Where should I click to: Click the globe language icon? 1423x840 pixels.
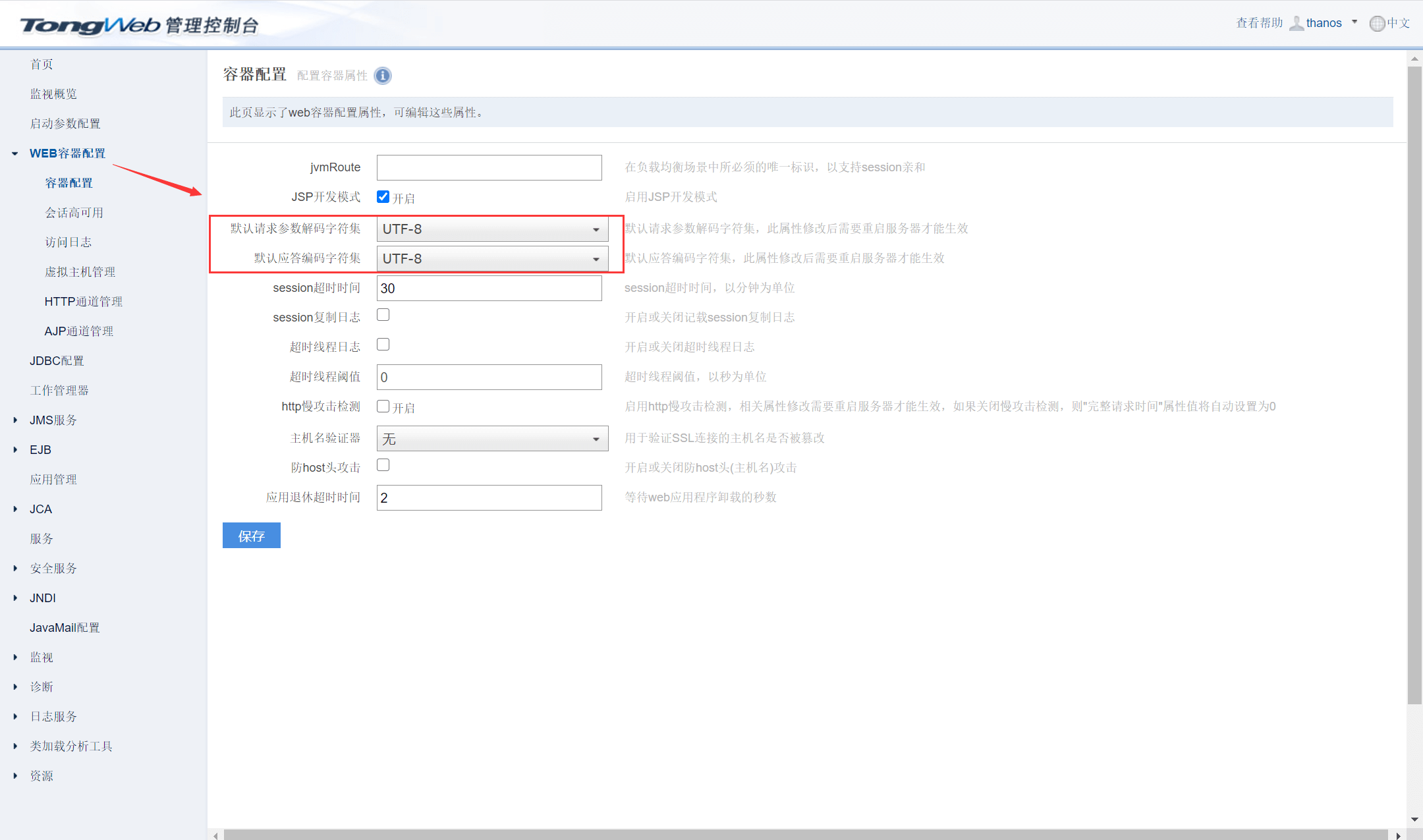(1377, 23)
